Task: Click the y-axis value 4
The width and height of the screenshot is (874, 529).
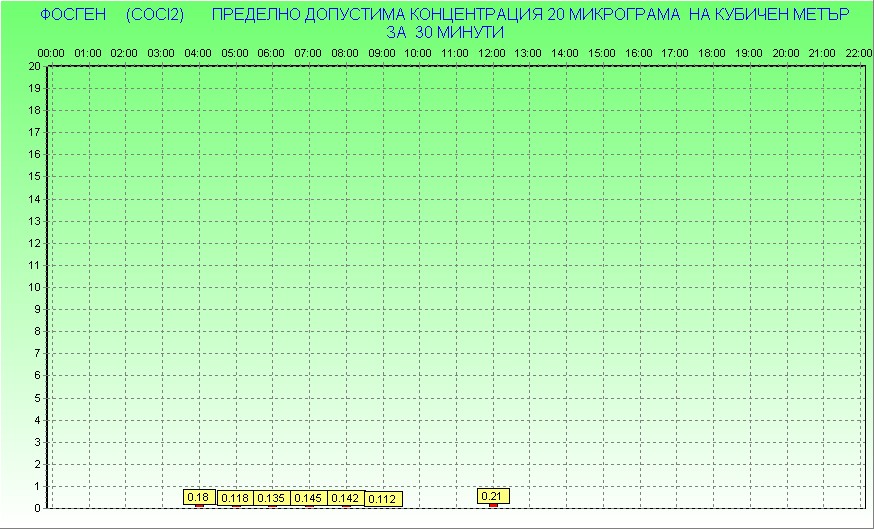Action: tap(37, 420)
